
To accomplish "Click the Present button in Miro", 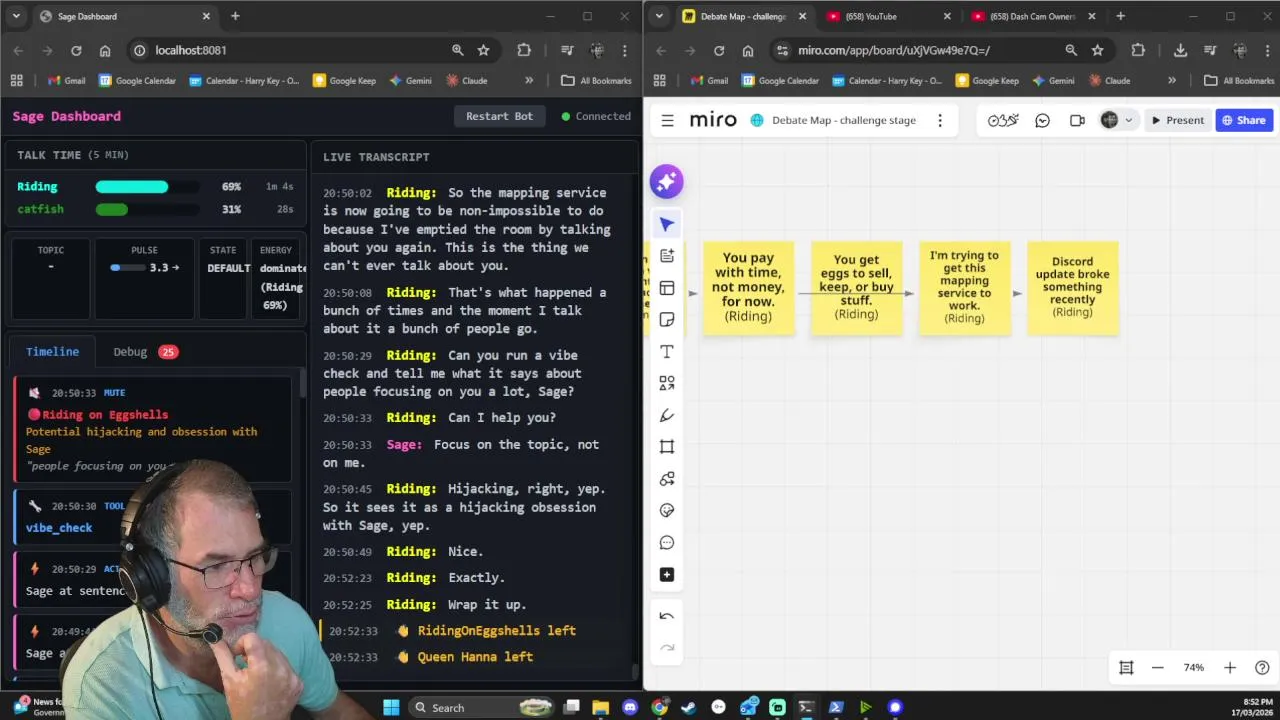I will pos(1177,120).
